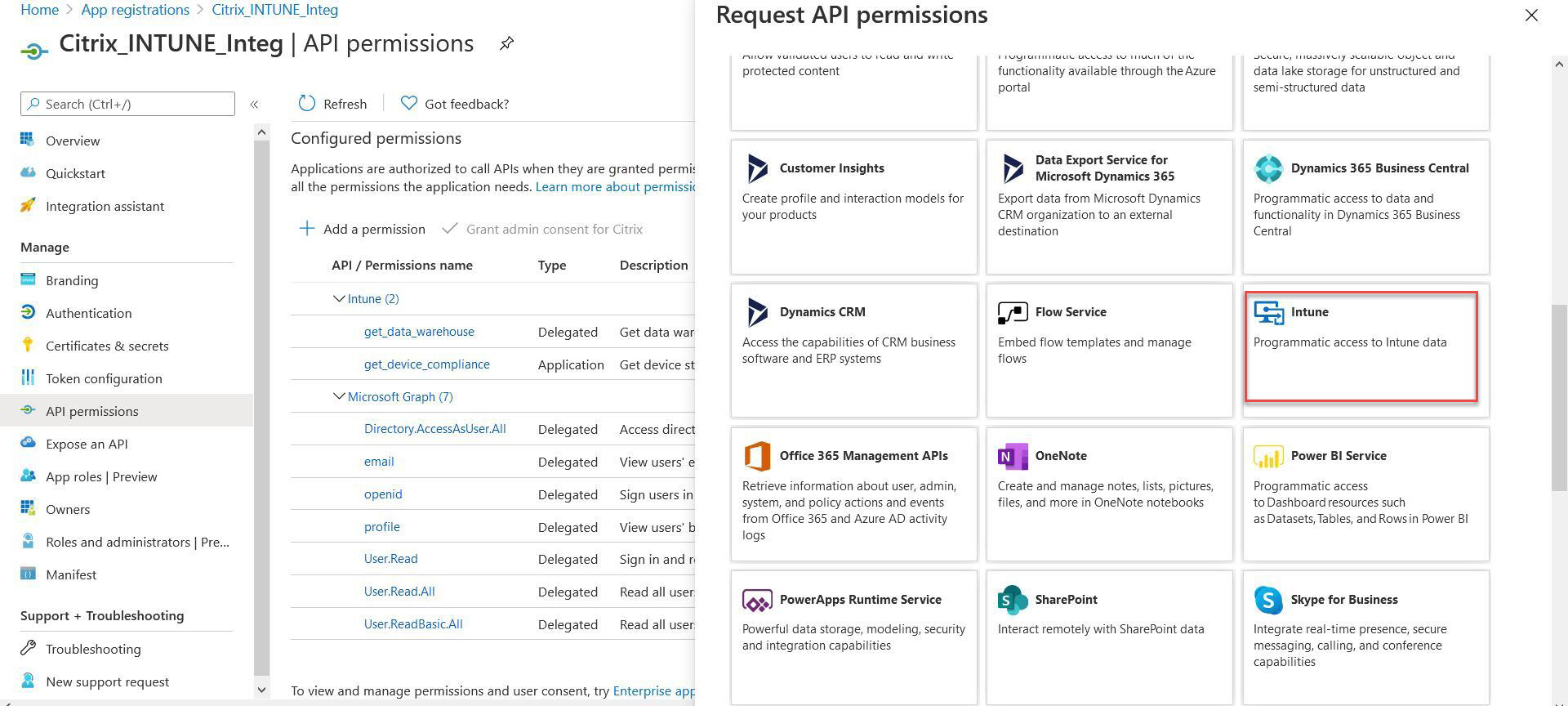Click the Intune devices icon

coord(1268,312)
